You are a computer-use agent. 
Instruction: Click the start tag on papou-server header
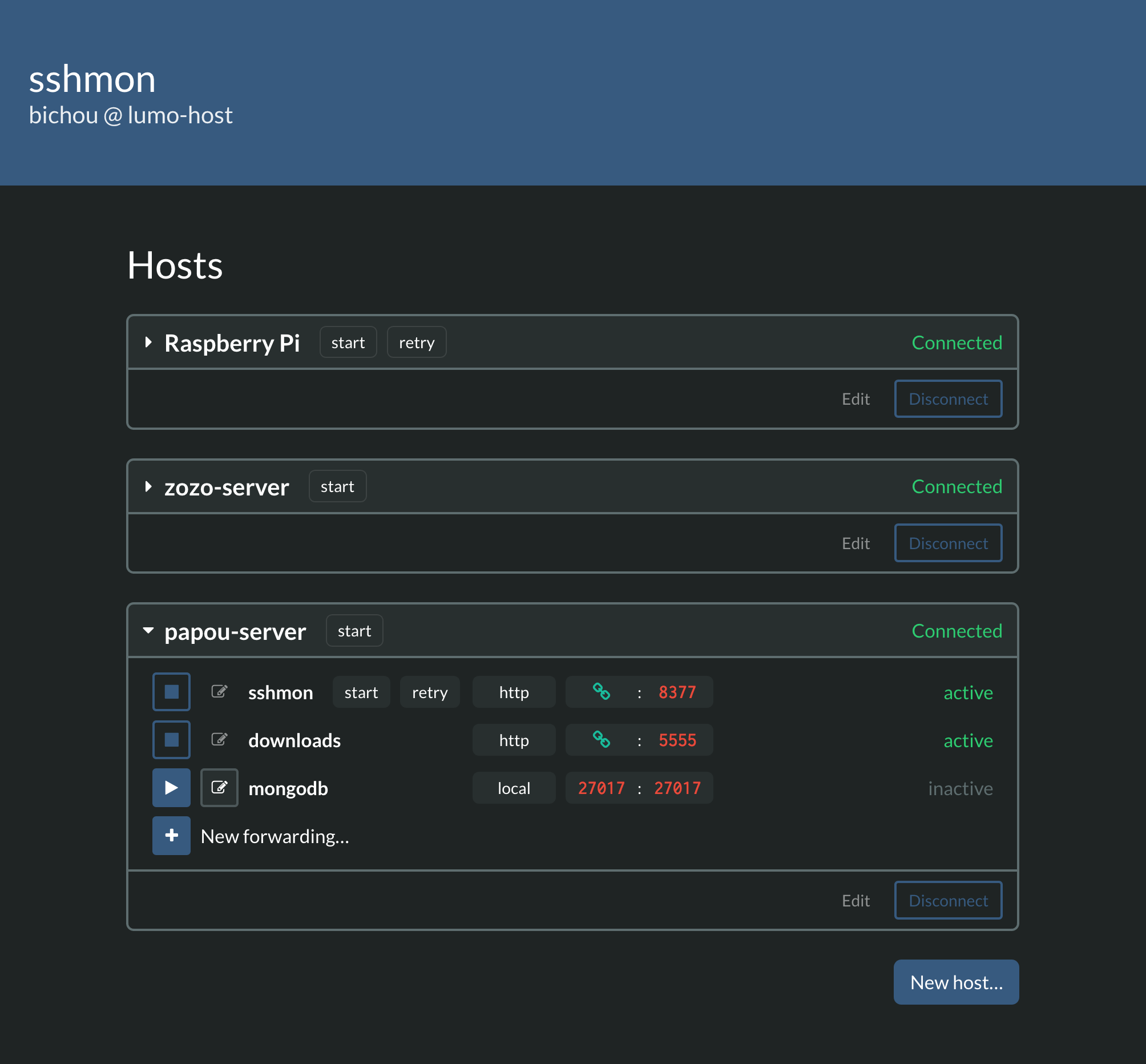point(354,631)
